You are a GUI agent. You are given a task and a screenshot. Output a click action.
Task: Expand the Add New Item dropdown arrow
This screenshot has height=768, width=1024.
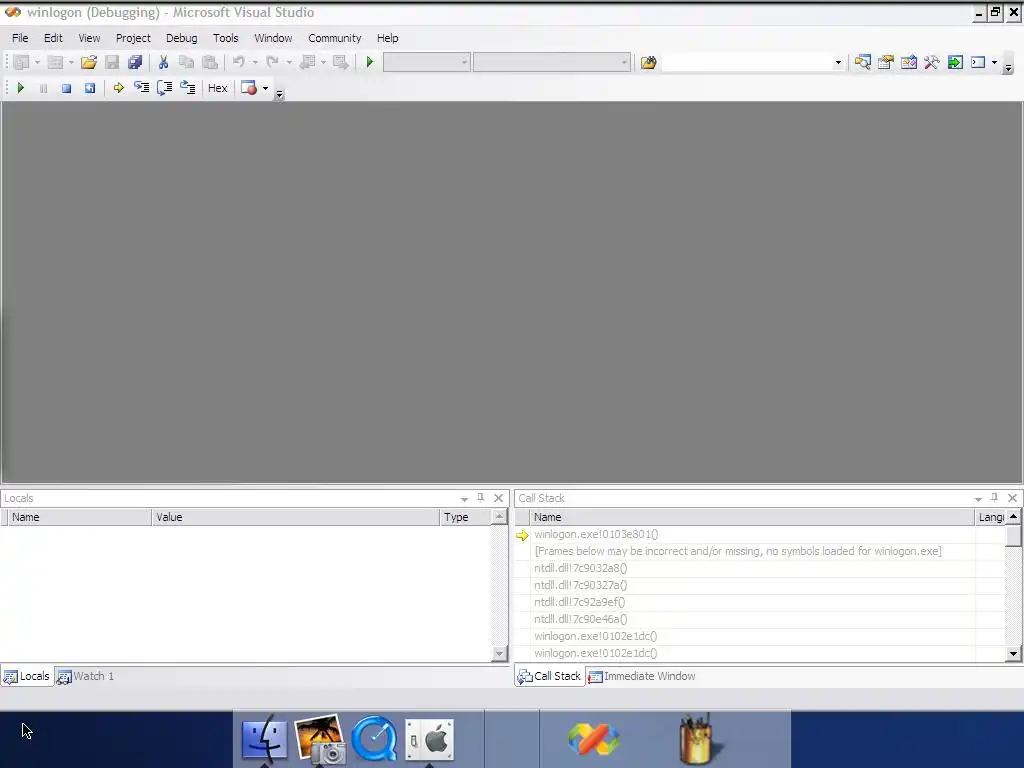tap(71, 62)
